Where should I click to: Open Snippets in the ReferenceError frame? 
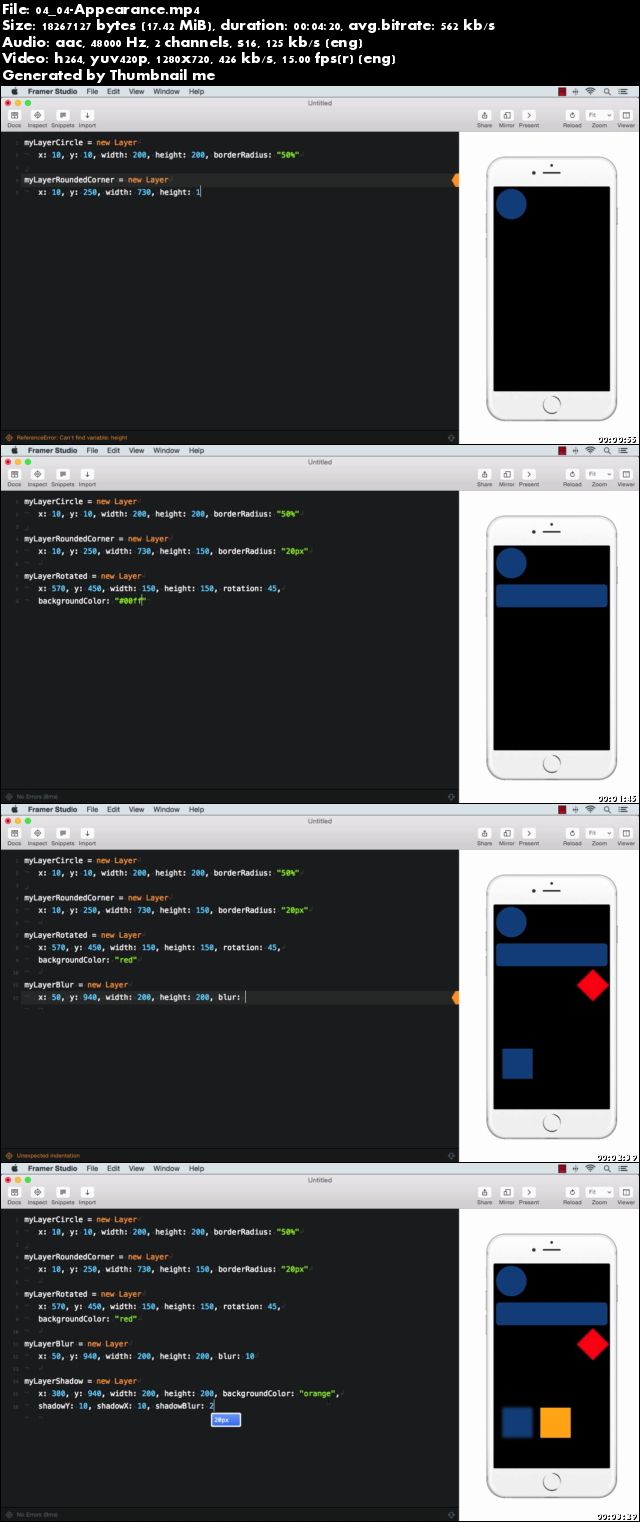click(63, 118)
